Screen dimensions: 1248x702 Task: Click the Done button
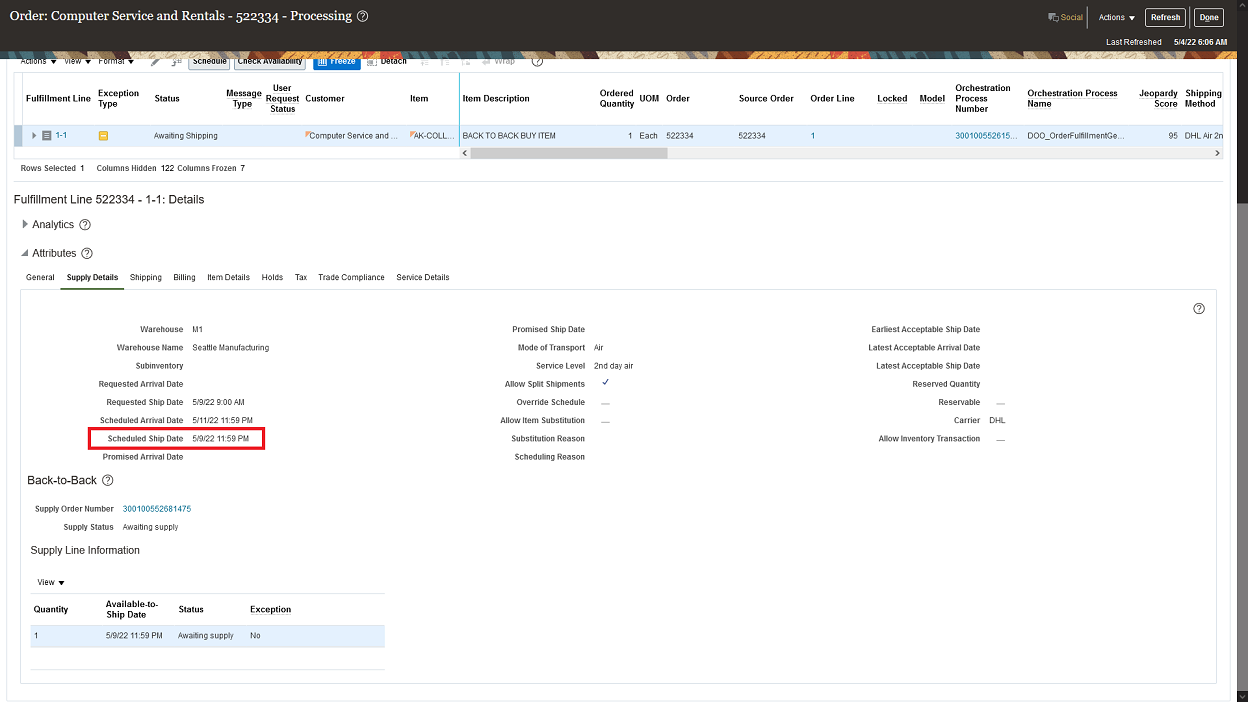(x=1209, y=17)
